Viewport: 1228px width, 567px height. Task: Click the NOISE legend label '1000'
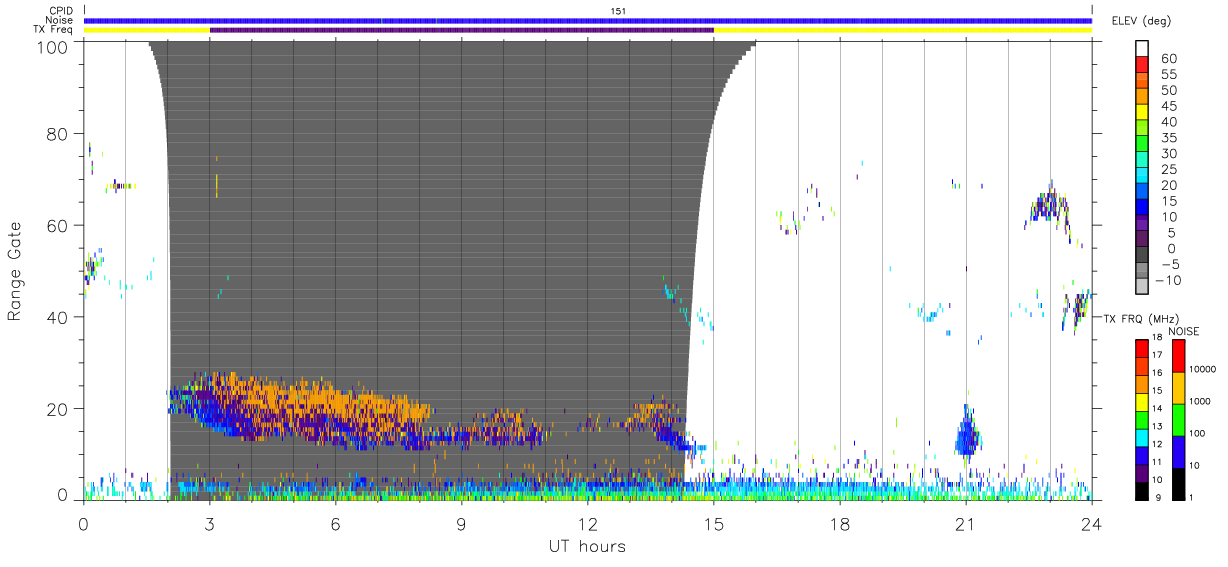pyautogui.click(x=1199, y=402)
